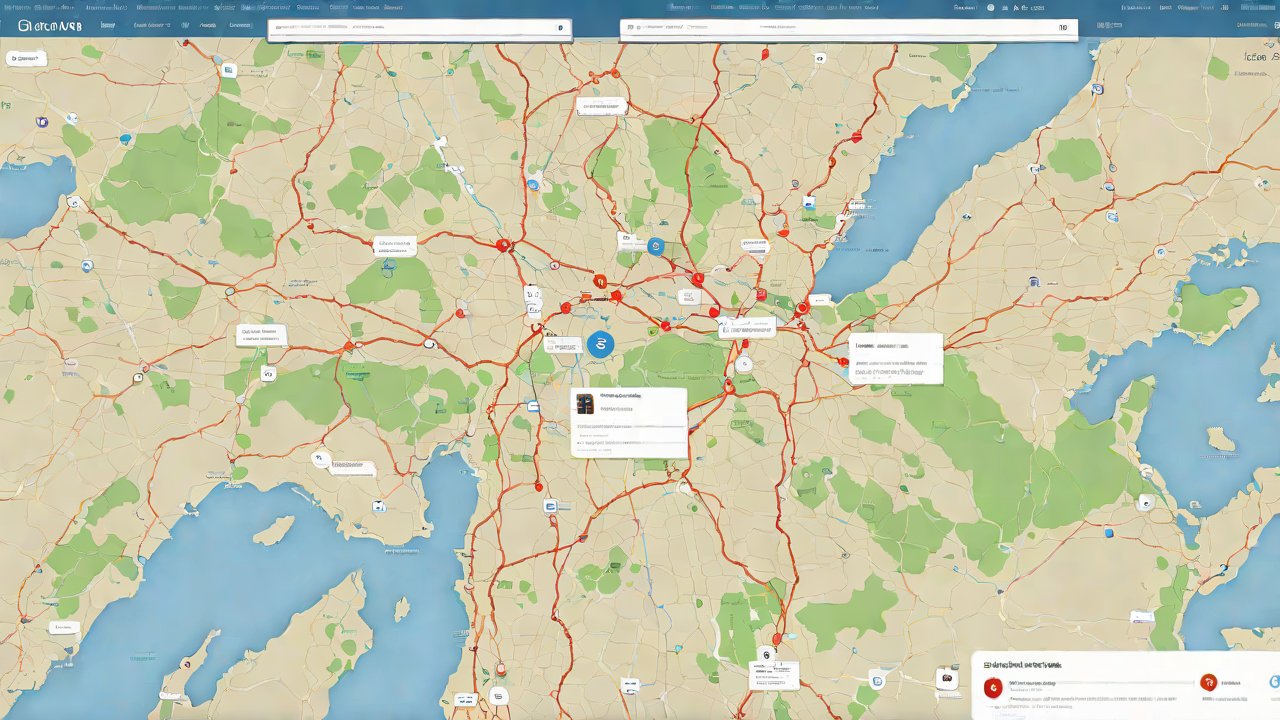Click the white info popup right of map center
This screenshot has height=720, width=1280.
coord(895,359)
